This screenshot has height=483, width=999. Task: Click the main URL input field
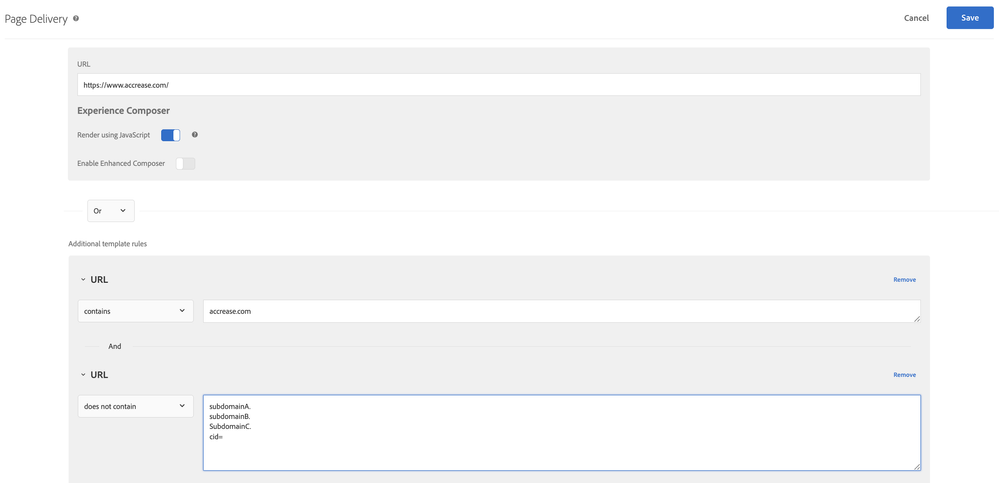click(x=498, y=85)
